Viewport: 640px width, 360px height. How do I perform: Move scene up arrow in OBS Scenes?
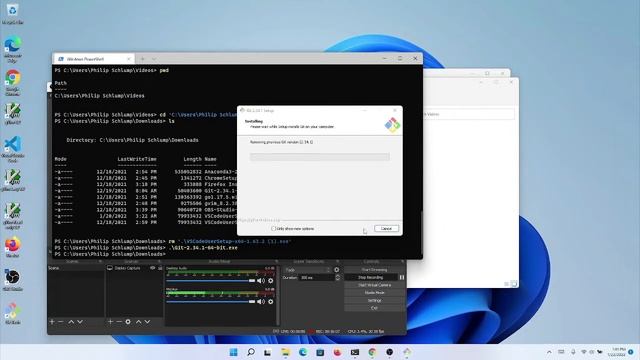click(x=71, y=322)
